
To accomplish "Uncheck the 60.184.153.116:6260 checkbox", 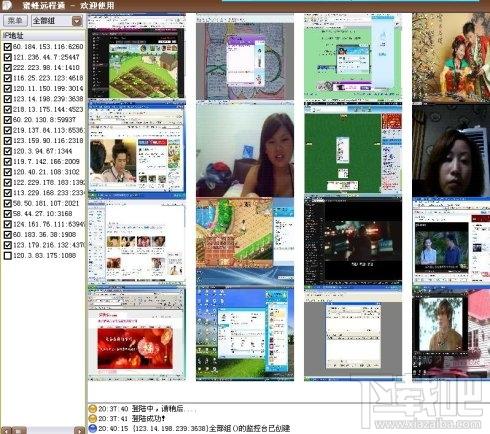I will point(7,47).
